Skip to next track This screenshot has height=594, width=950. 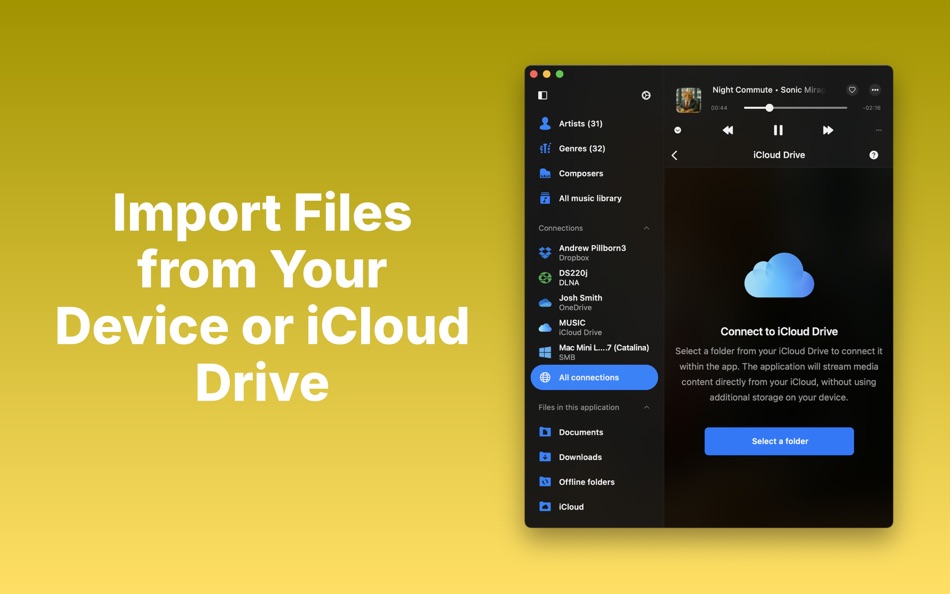pyautogui.click(x=828, y=130)
